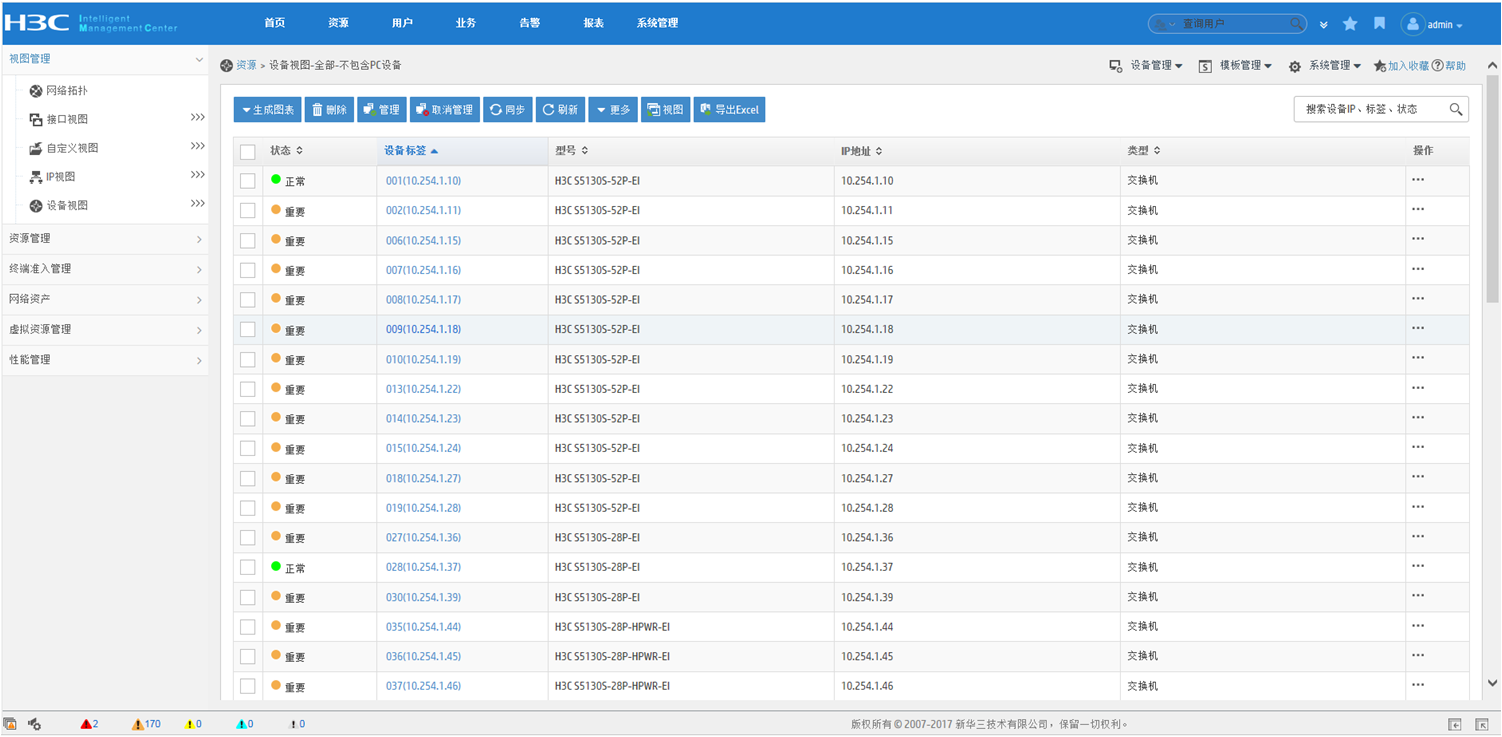
Task: Tick the checkbox for device 001(10.254.1.10)
Action: pyautogui.click(x=248, y=181)
